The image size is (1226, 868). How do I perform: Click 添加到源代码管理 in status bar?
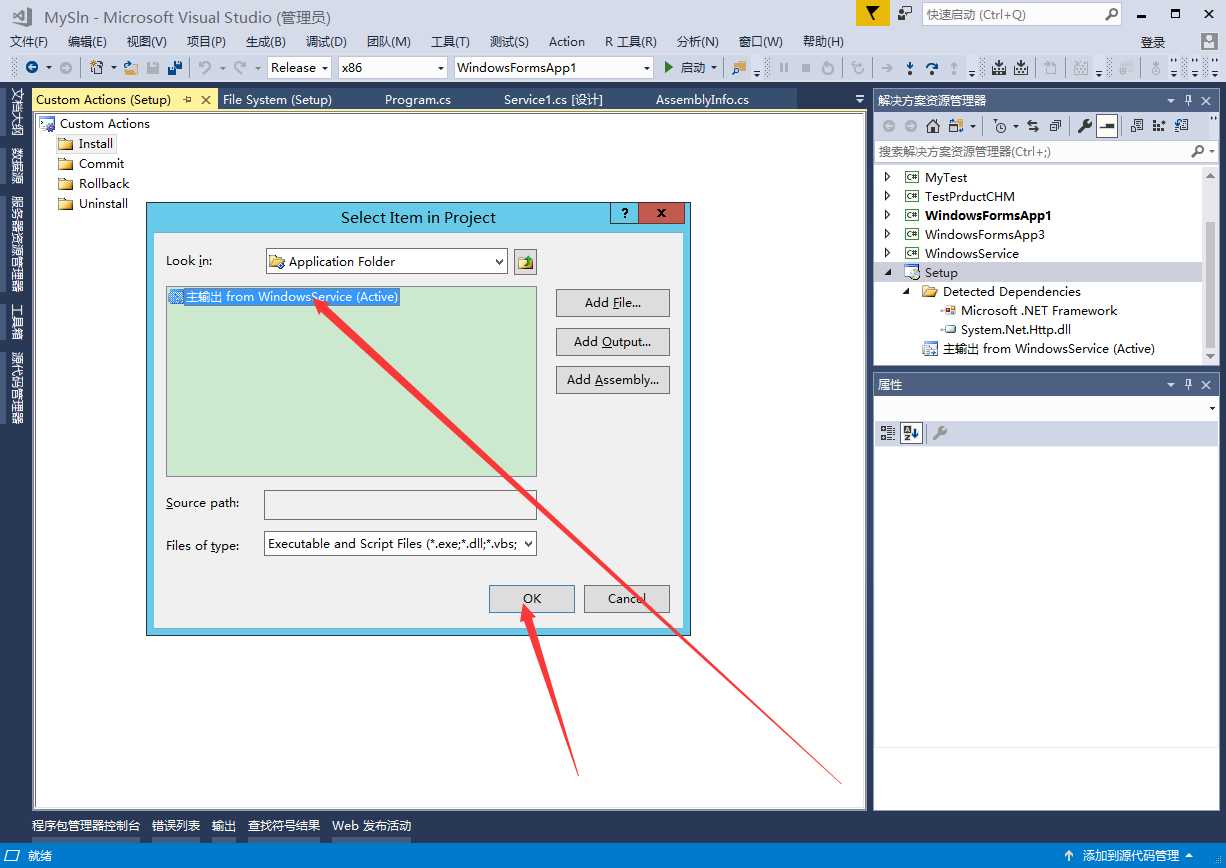1131,856
